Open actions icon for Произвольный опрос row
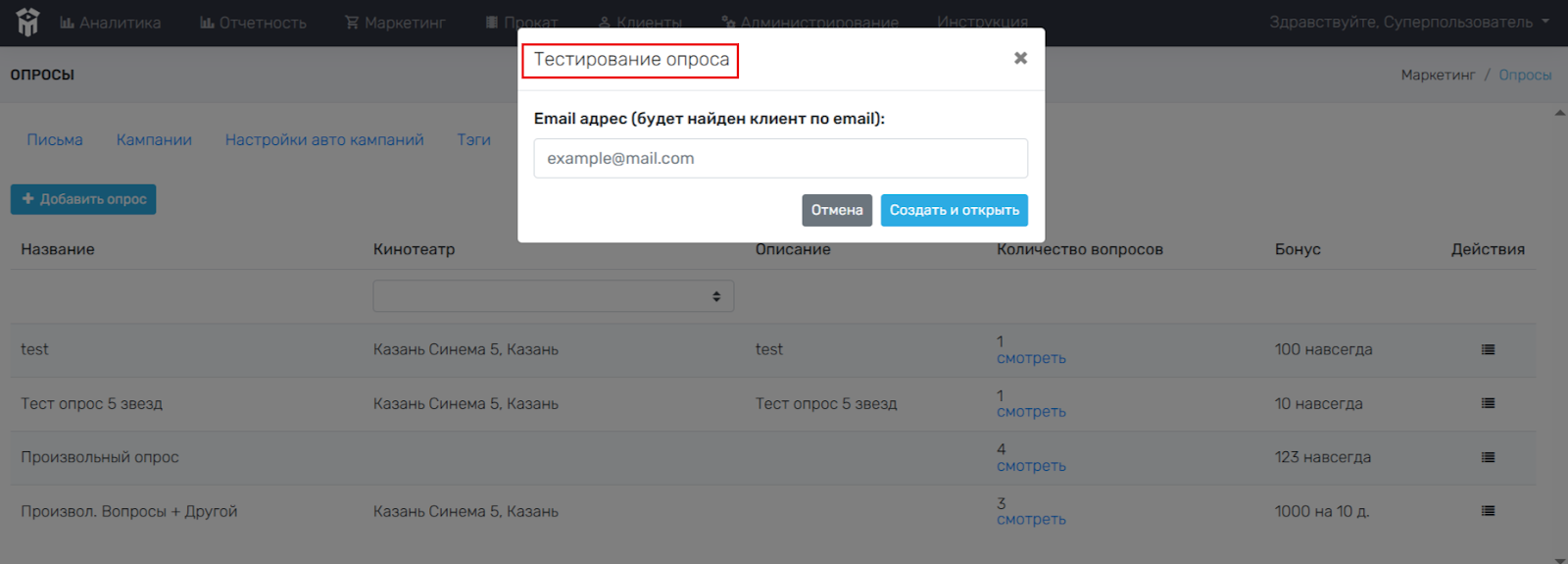Image resolution: width=1568 pixels, height=564 pixels. pyautogui.click(x=1488, y=458)
